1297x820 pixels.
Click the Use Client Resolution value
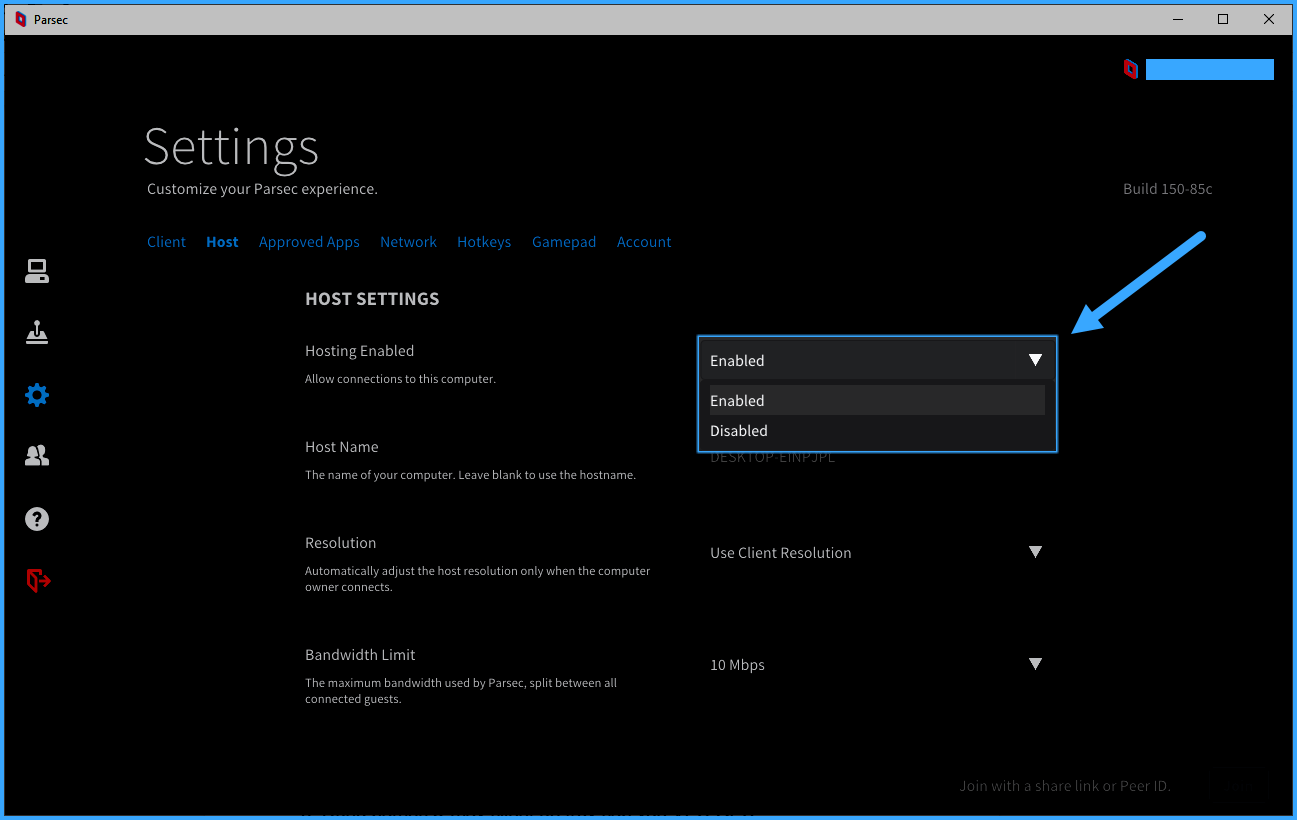coord(781,553)
